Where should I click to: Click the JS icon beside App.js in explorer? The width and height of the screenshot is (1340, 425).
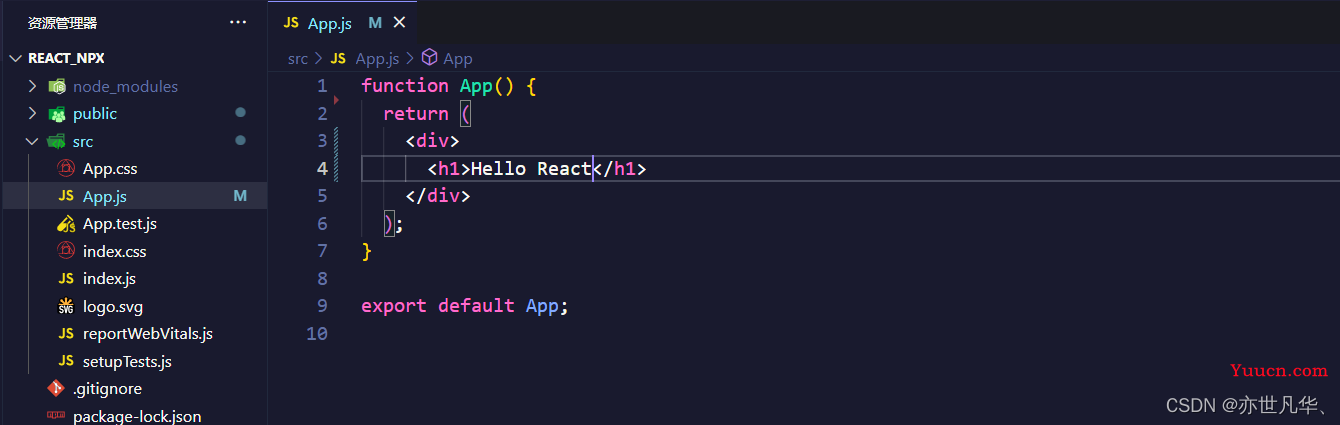[x=67, y=196]
